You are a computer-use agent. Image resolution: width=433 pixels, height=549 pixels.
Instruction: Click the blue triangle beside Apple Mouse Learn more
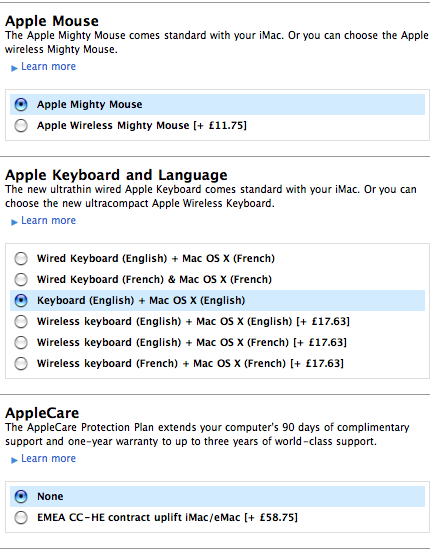pos(14,68)
